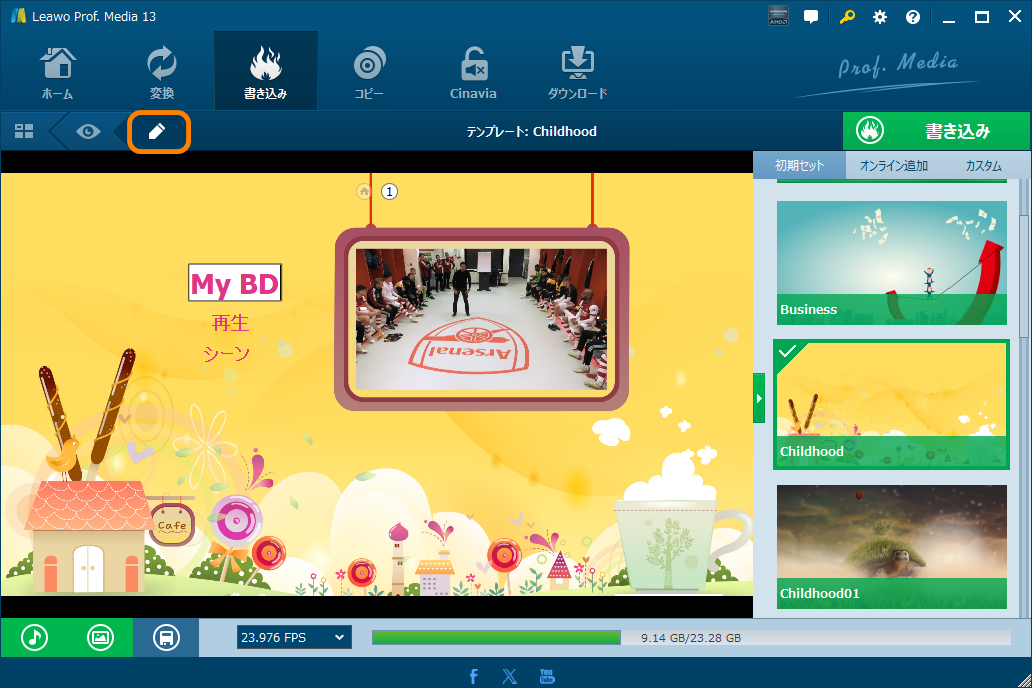1032x688 pixels.
Task: Add a background image with the picture icon
Action: coord(100,637)
